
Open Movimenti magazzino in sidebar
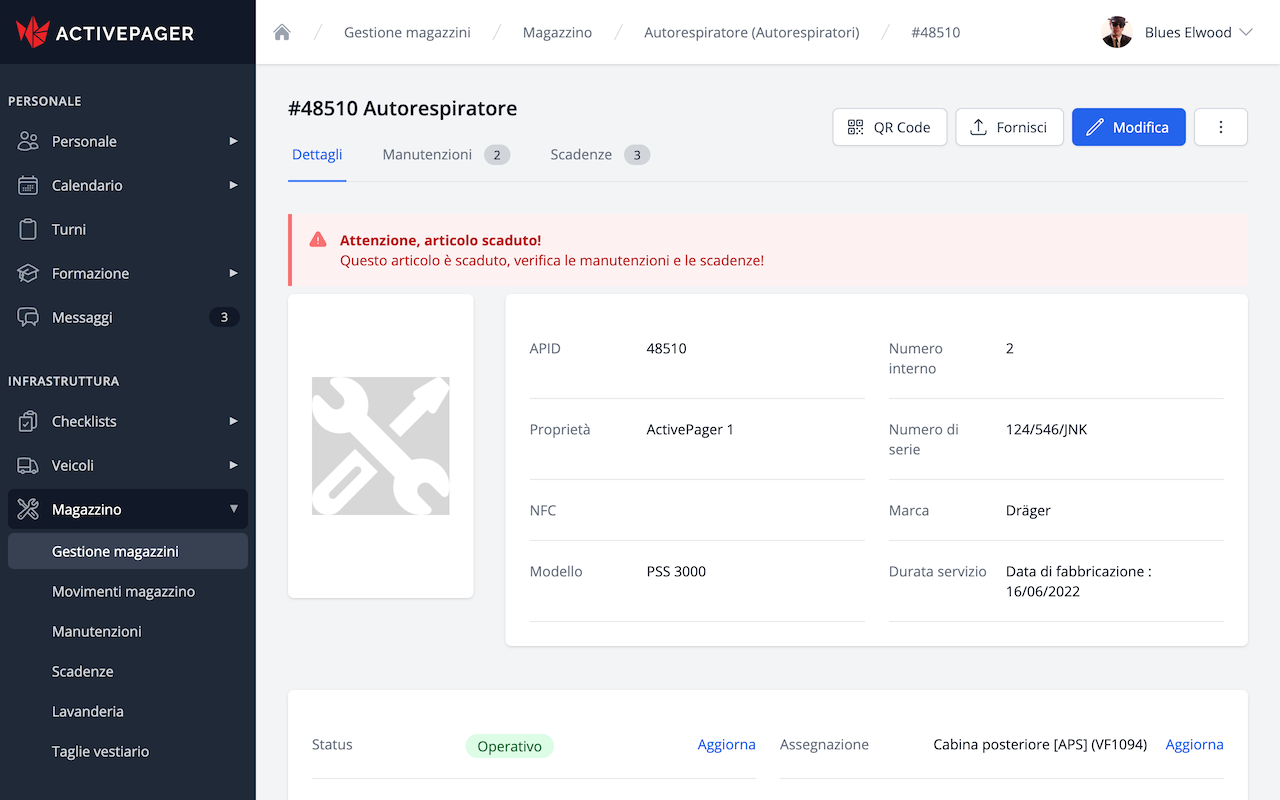click(123, 591)
